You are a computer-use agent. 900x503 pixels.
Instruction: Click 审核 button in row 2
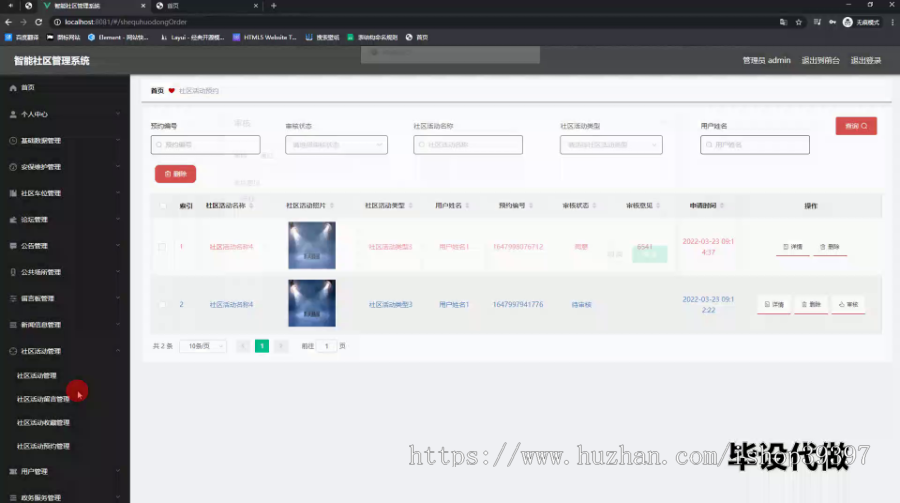coord(848,305)
